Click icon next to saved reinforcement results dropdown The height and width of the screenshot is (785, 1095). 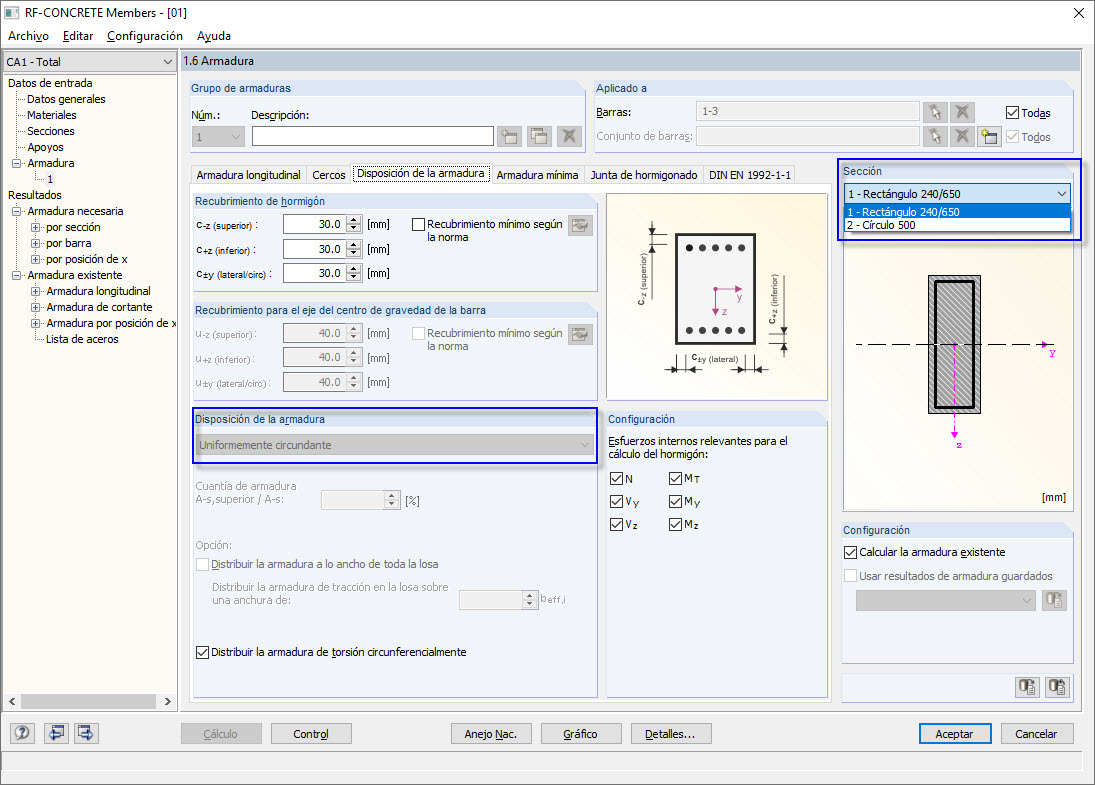tap(1054, 600)
